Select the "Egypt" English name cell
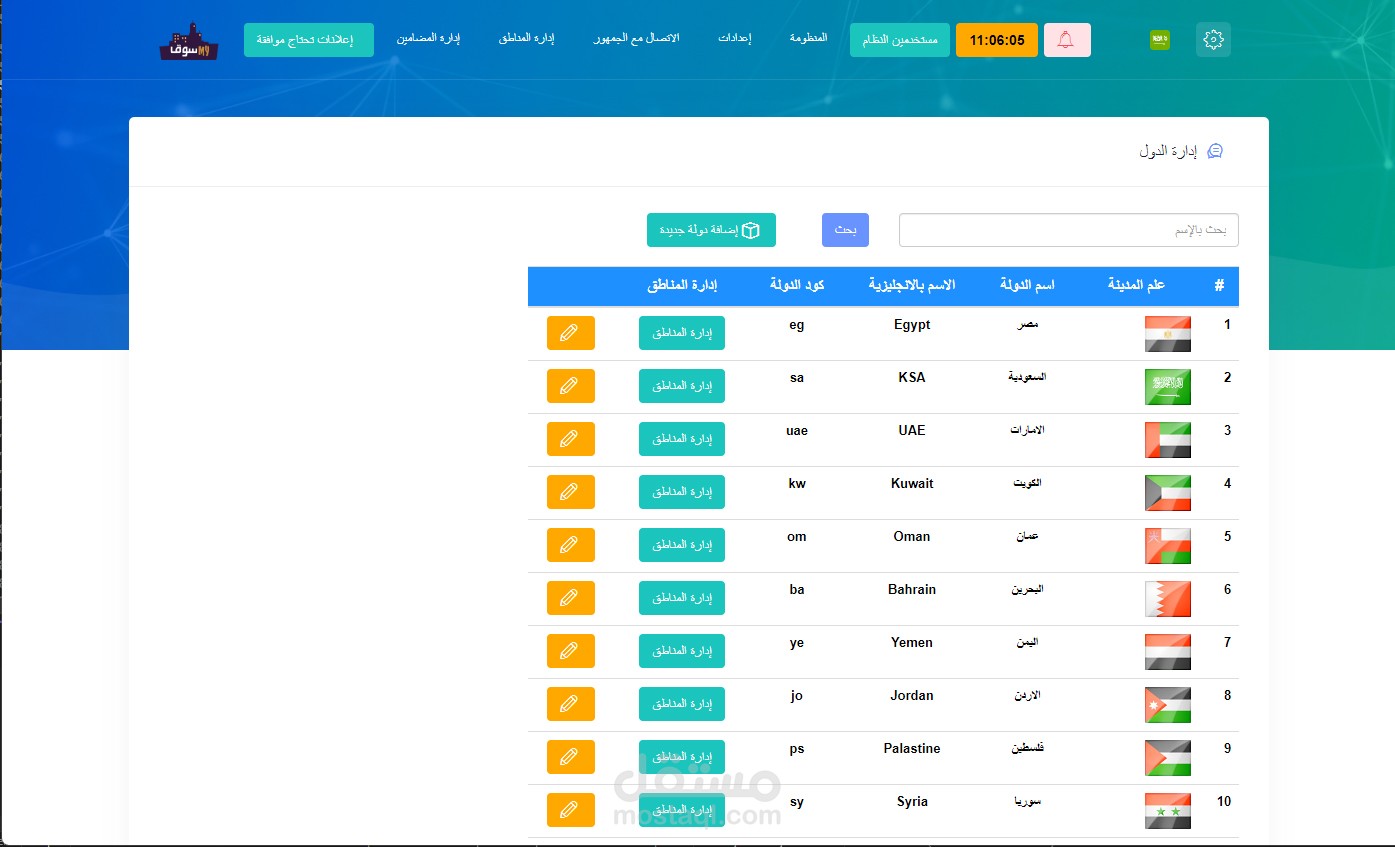 coord(912,325)
